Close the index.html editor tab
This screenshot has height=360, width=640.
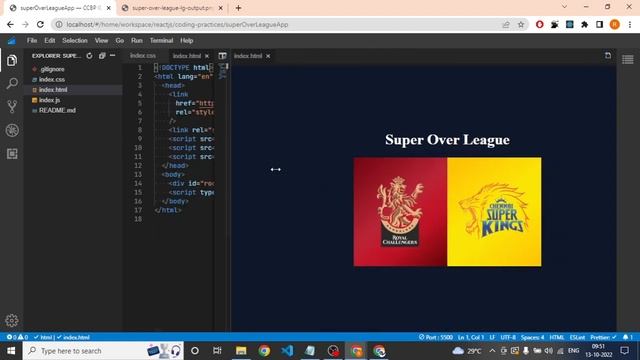coord(207,56)
